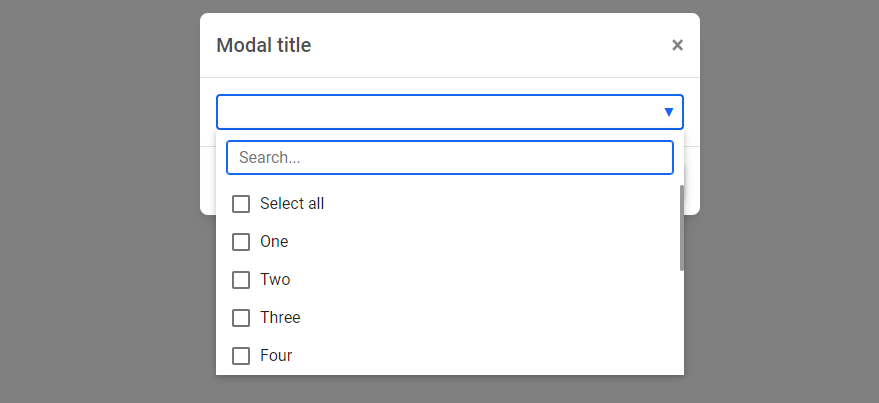Collapse the open select box field

click(450, 112)
